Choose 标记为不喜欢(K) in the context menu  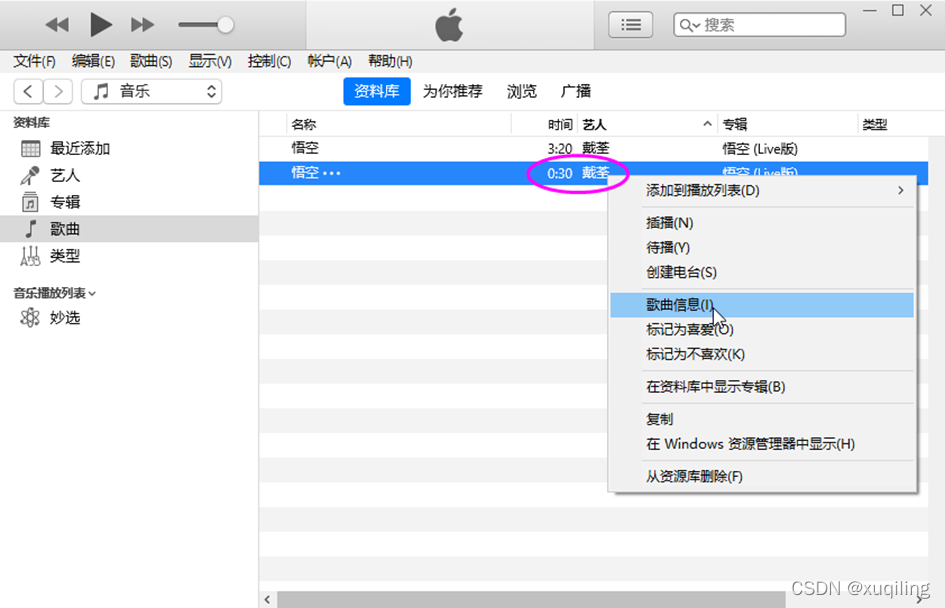click(x=762, y=354)
